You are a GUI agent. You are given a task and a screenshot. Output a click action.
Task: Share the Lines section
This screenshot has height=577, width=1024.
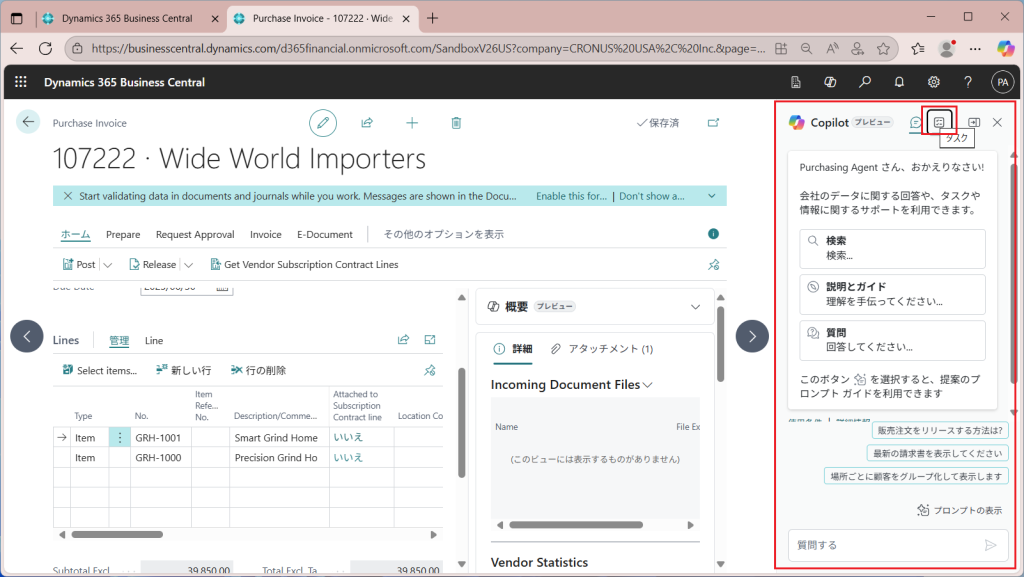coord(404,339)
